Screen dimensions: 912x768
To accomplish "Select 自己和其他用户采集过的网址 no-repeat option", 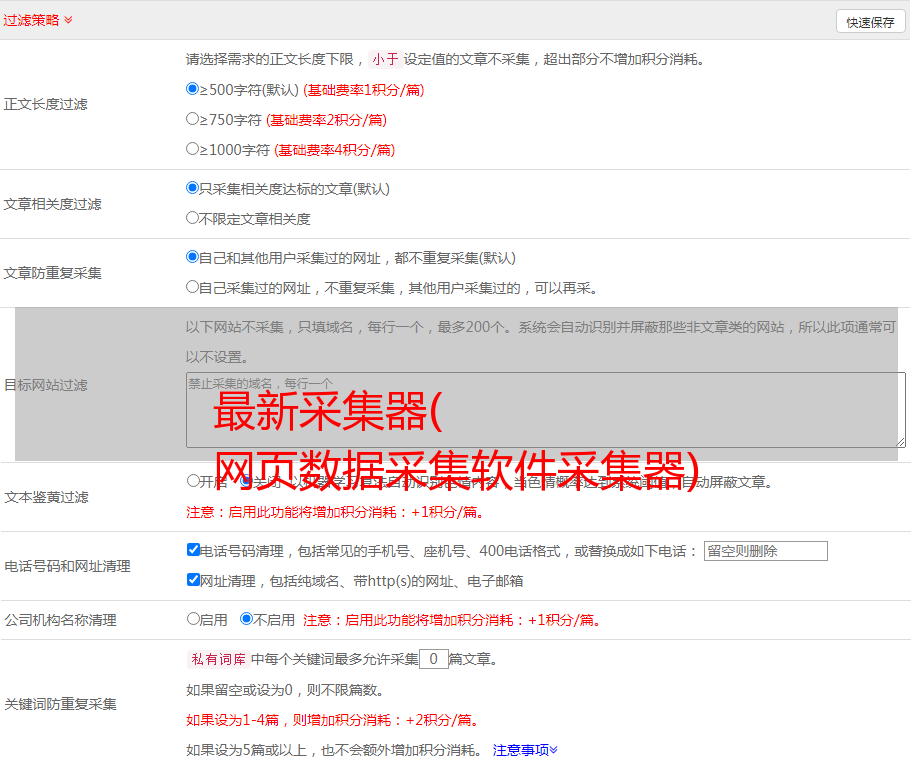I will click(193, 257).
